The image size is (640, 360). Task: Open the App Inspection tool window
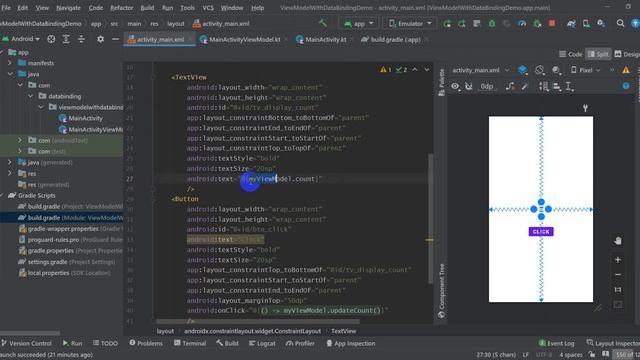(350, 344)
